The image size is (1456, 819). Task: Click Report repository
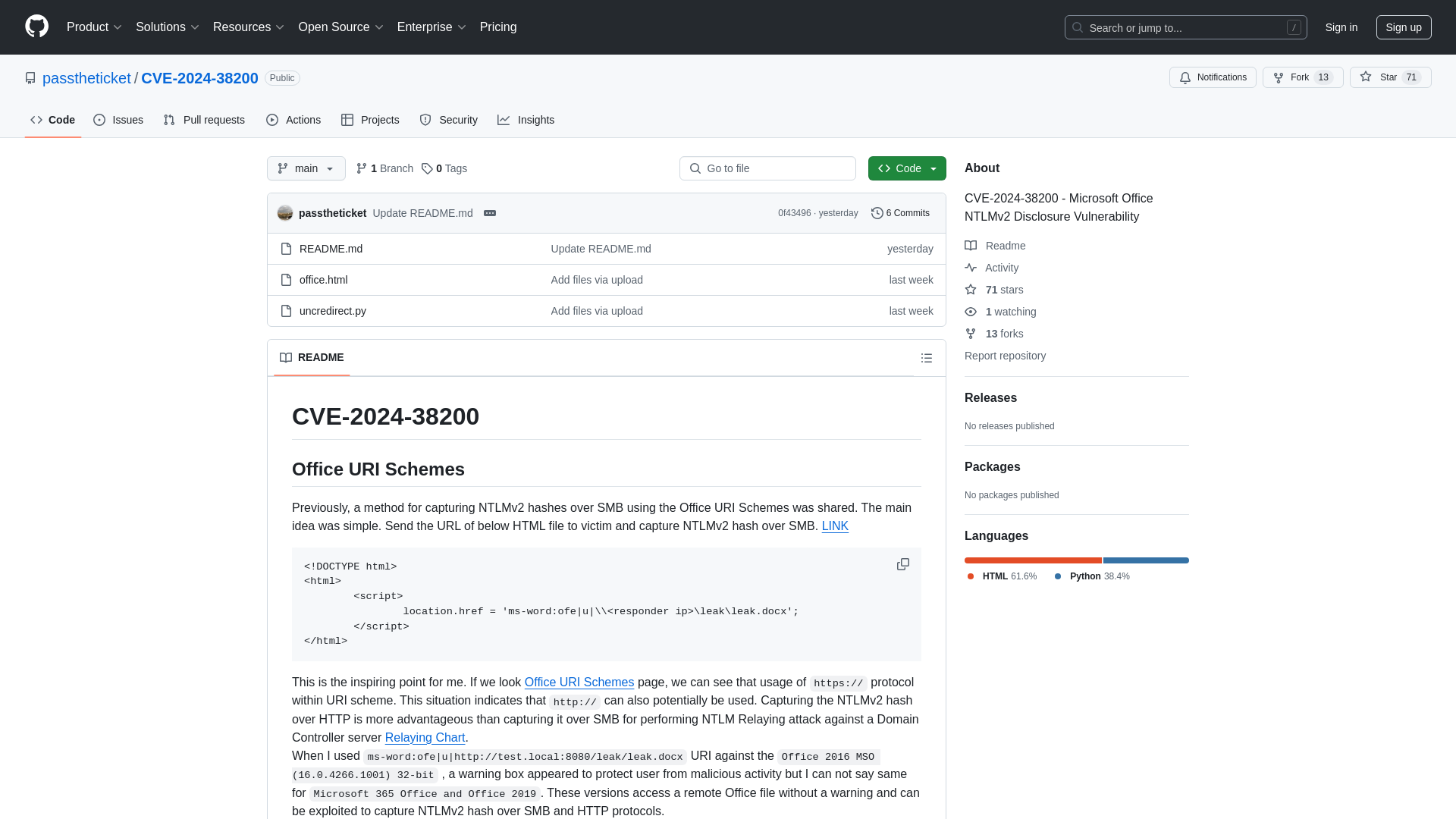pos(1005,356)
